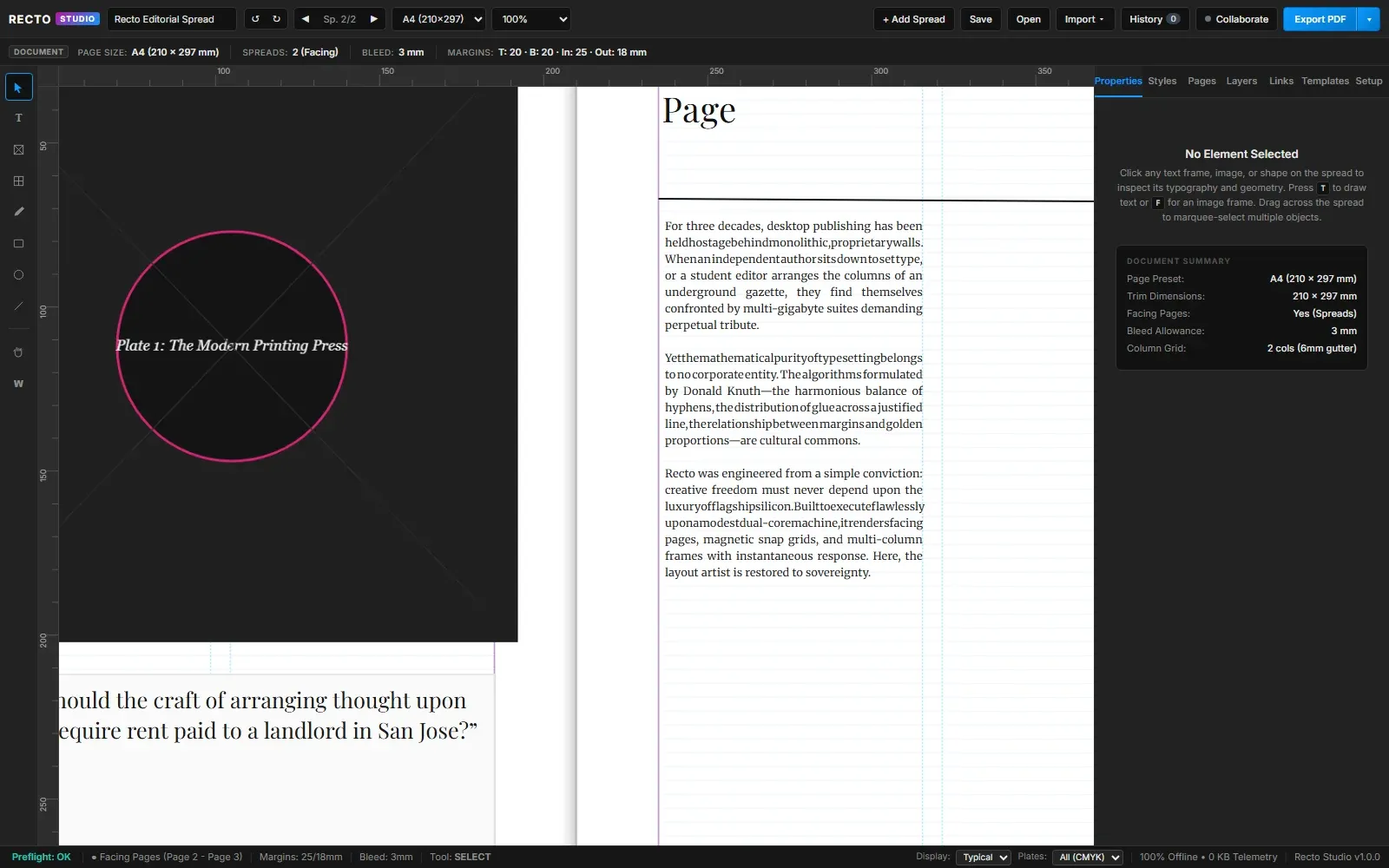
Task: Click the Bleed Allowance '3 mm' value
Action: point(1344,331)
